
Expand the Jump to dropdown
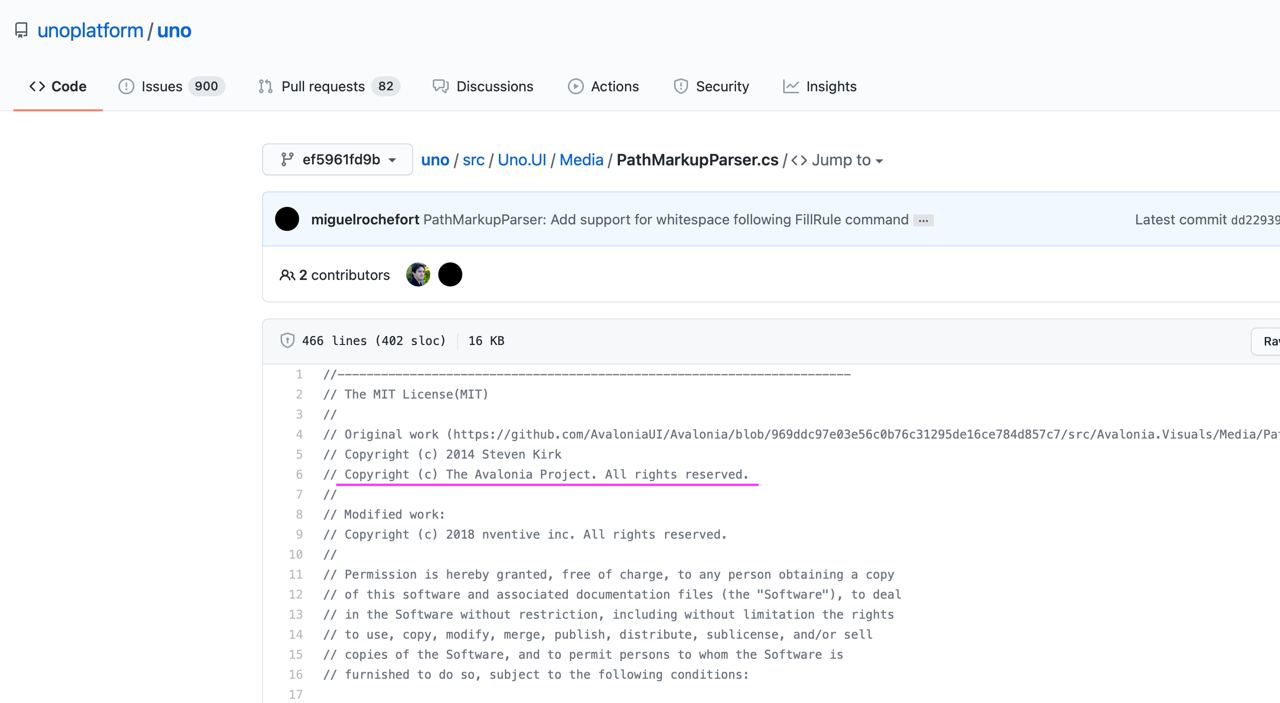[x=838, y=160]
